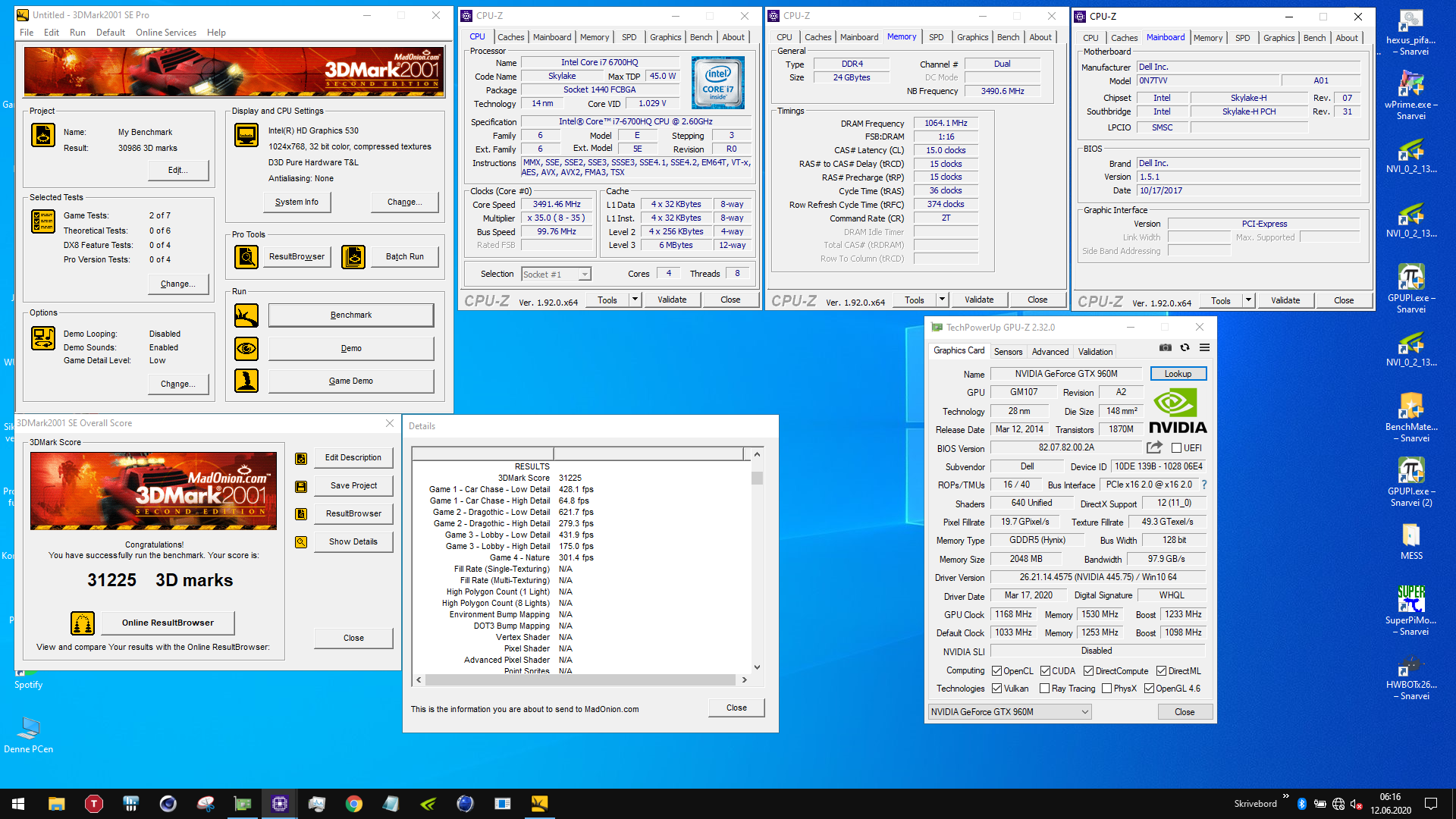Screen dimensions: 1456x819
Task: Click the Details list vertical scrollbar thumb
Action: (x=757, y=478)
